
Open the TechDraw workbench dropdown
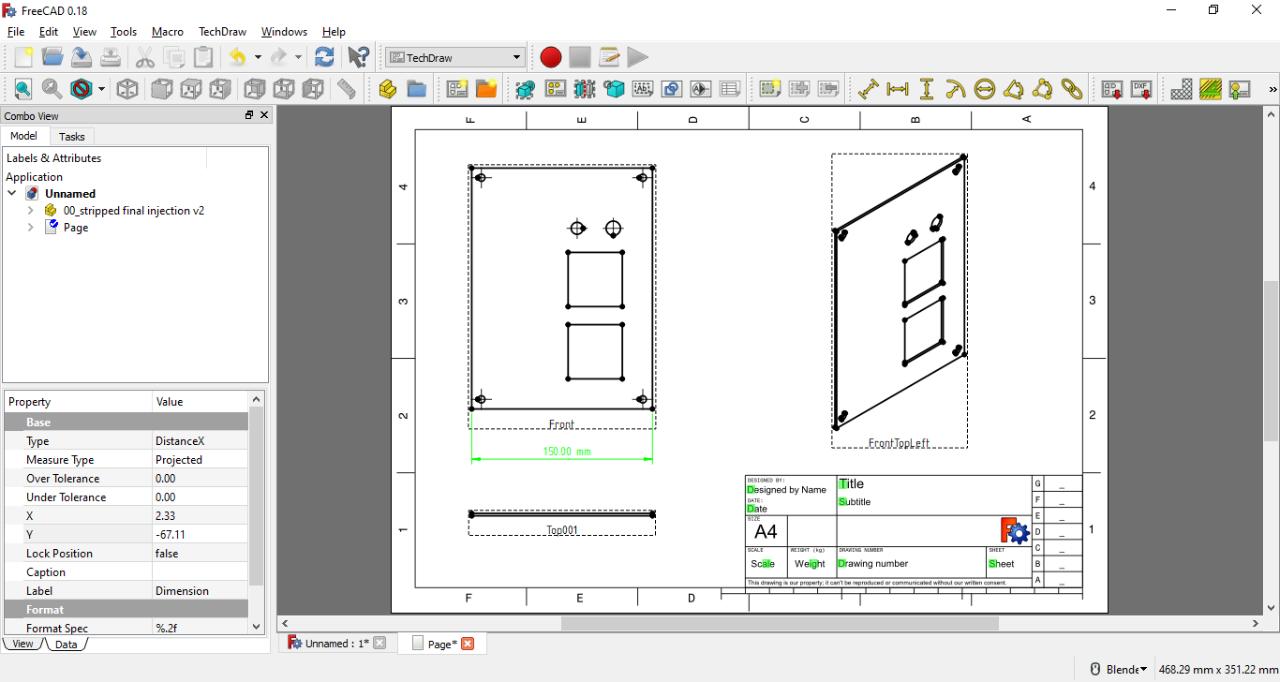point(455,58)
